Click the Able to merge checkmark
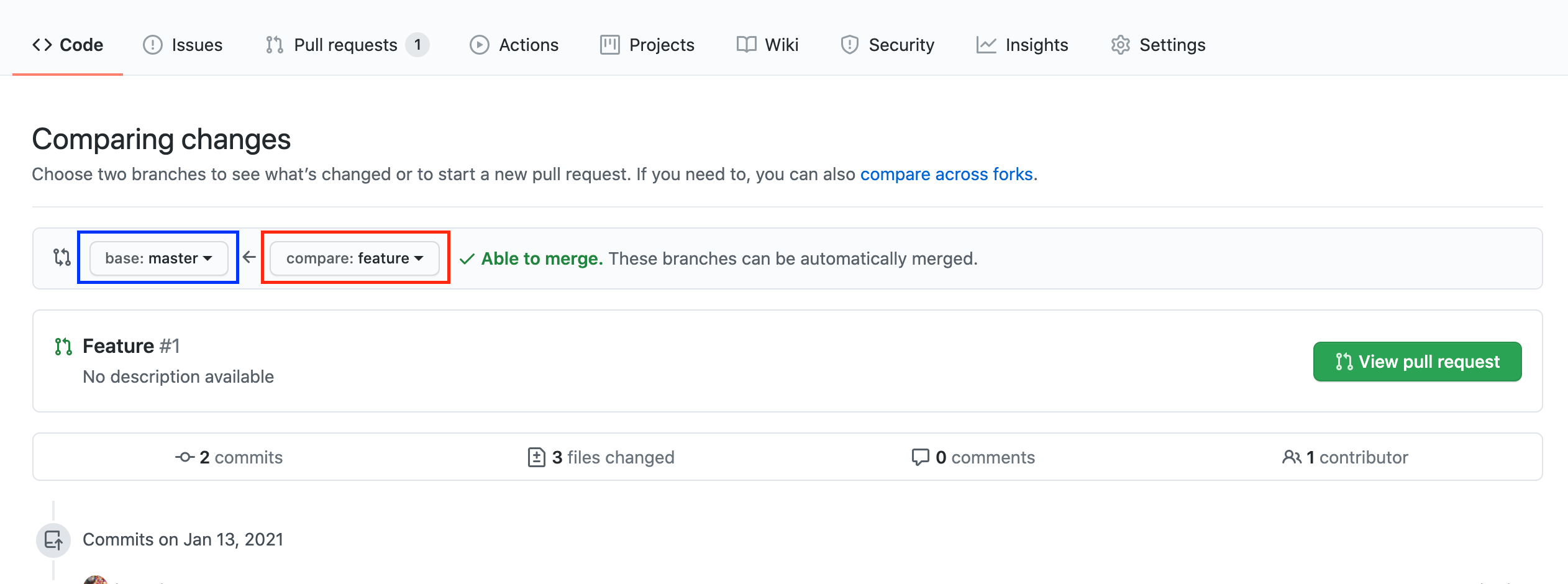Screen dimensions: 1568x584 pos(468,258)
